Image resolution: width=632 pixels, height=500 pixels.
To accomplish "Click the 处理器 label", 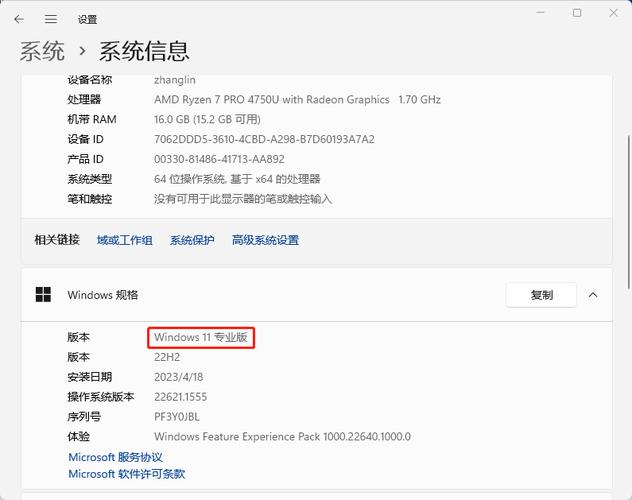I will (x=84, y=100).
